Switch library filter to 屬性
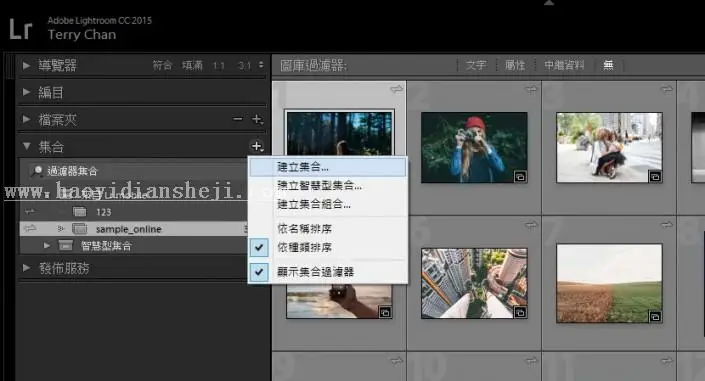The height and width of the screenshot is (381, 705). pos(515,66)
